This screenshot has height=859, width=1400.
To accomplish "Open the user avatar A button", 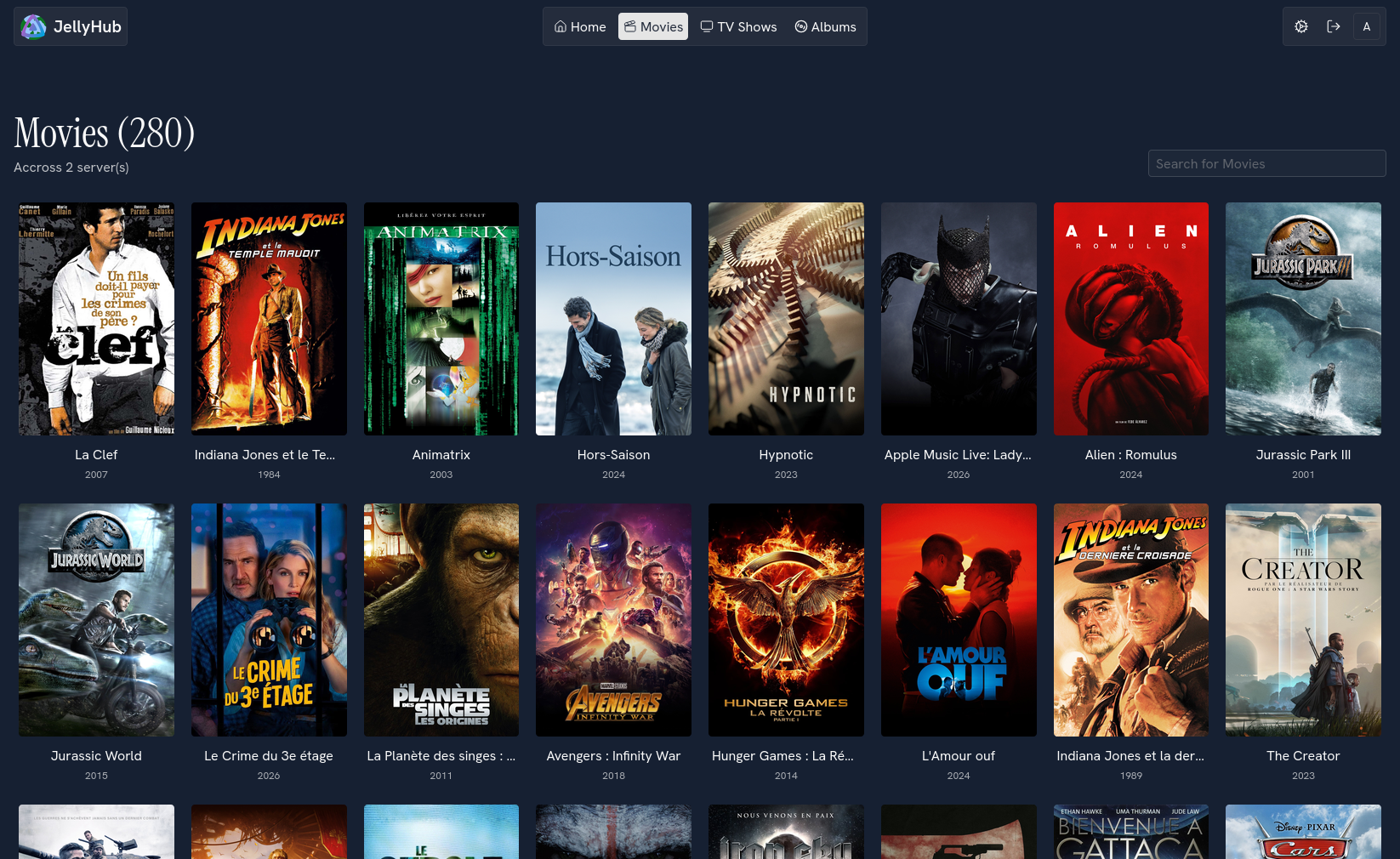I will (1367, 26).
